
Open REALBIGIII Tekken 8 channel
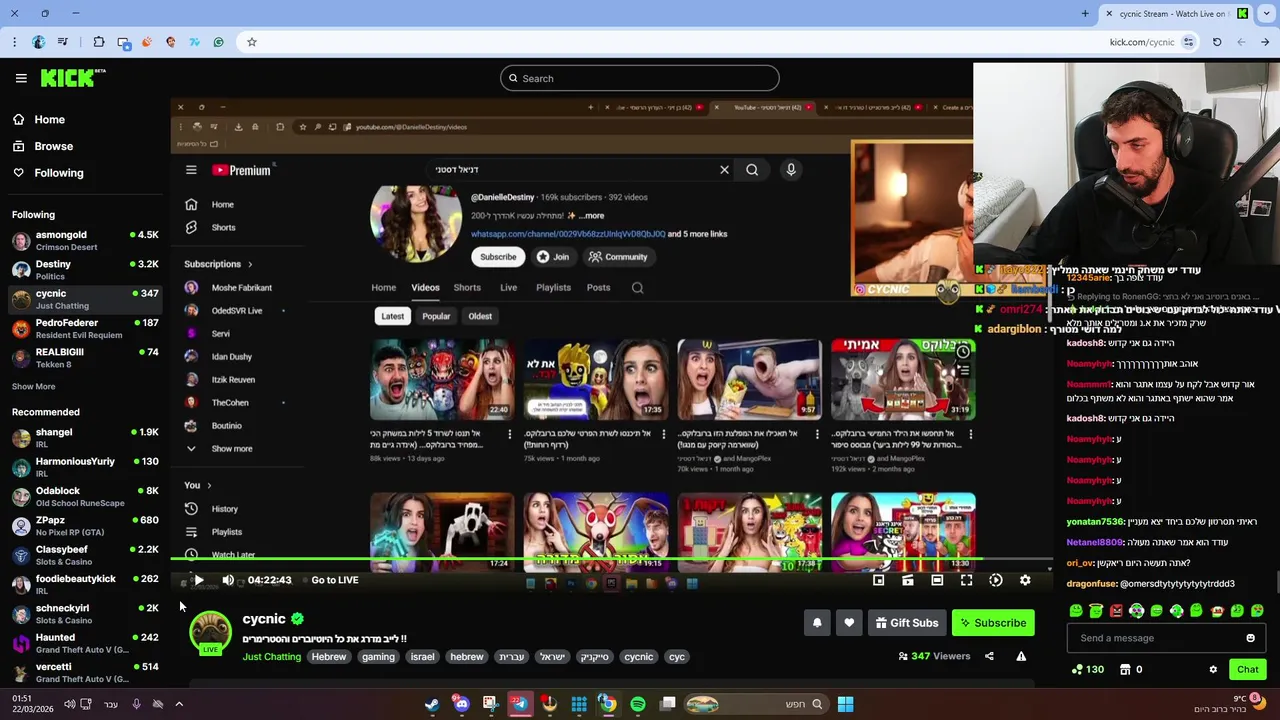(85, 358)
